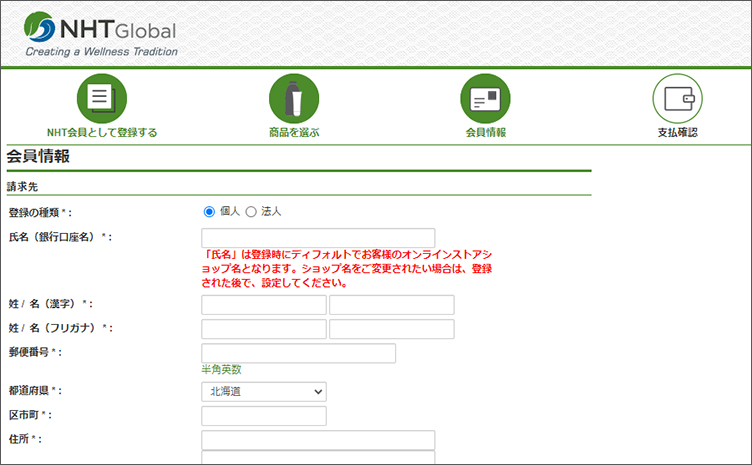
Task: Click the member information card icon
Action: [485, 99]
